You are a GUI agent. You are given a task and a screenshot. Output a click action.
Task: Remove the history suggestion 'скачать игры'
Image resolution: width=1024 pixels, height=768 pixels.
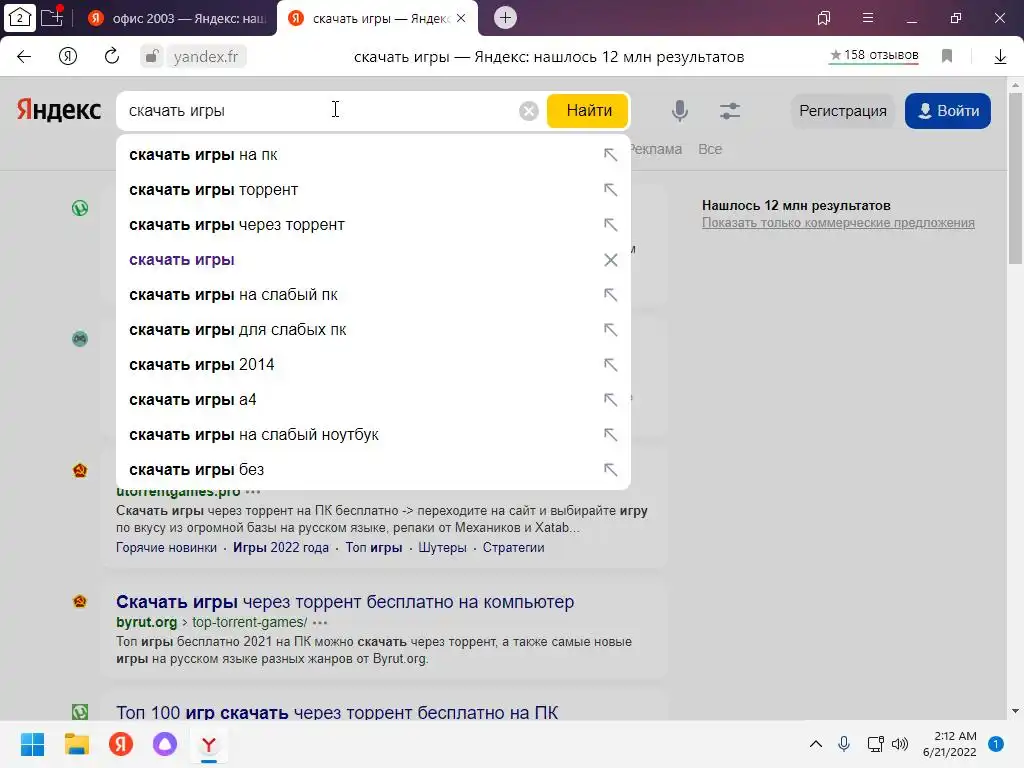click(x=611, y=260)
